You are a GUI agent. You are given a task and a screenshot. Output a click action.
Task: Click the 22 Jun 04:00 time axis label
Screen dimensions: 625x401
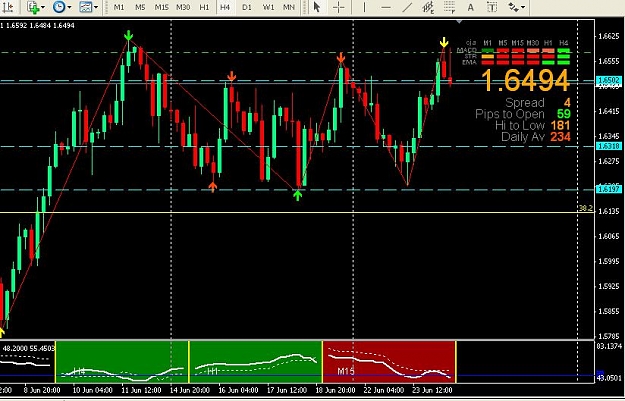385,390
